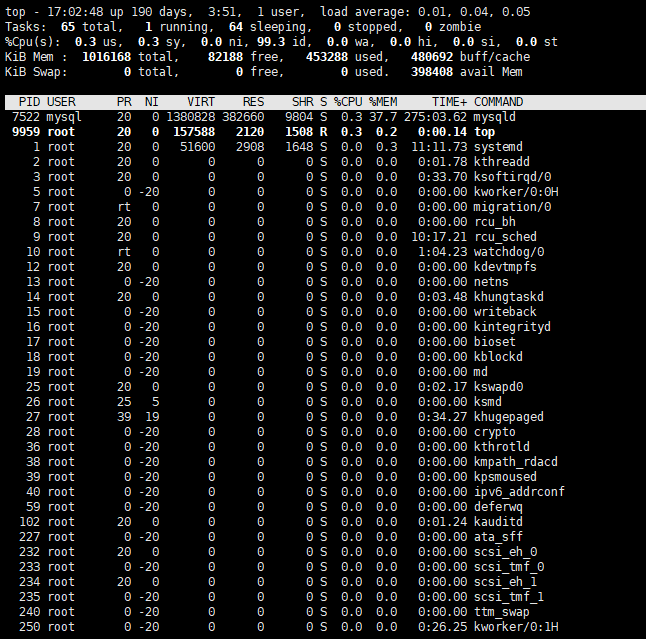Click the TIME+ column header
The image size is (646, 639).
pos(449,102)
